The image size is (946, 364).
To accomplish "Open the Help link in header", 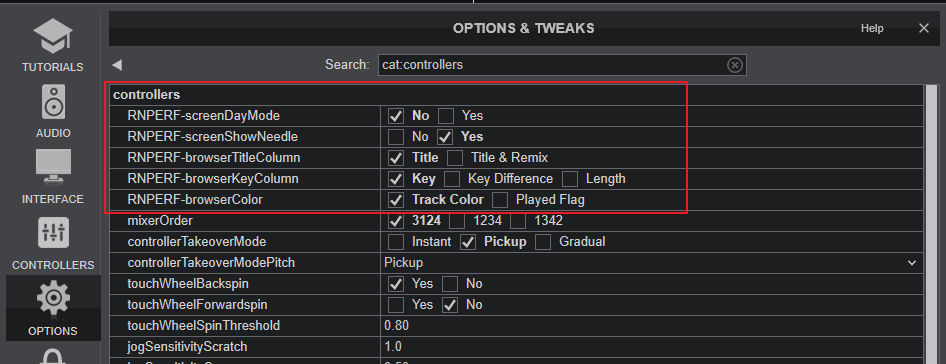I will [872, 28].
